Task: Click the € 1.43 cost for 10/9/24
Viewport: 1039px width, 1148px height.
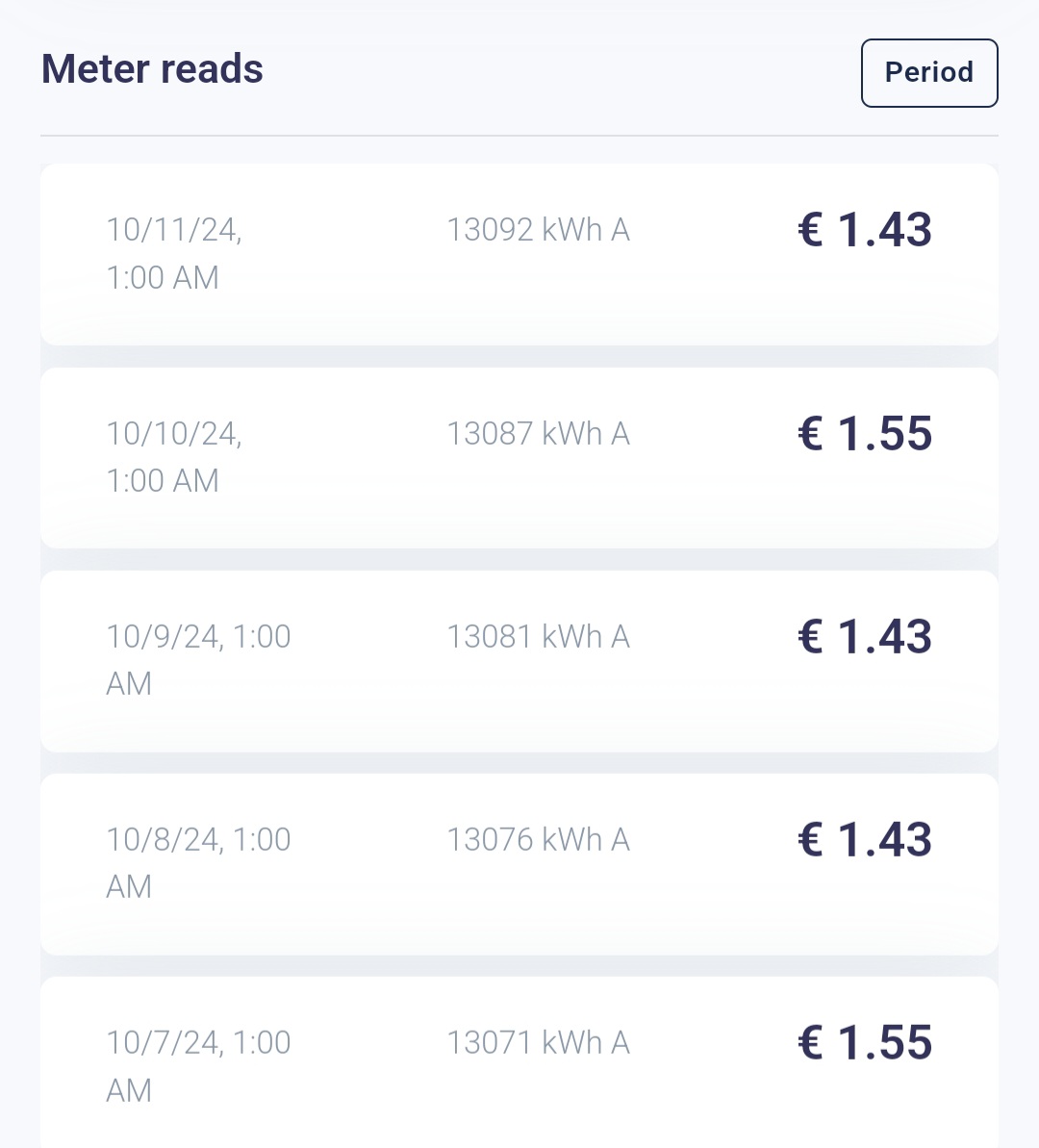Action: [x=865, y=637]
